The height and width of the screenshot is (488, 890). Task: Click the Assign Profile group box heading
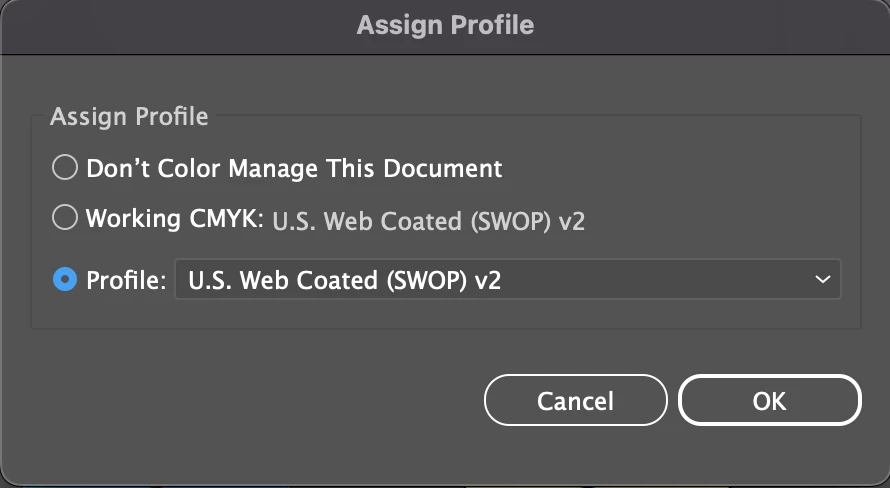[x=129, y=116]
